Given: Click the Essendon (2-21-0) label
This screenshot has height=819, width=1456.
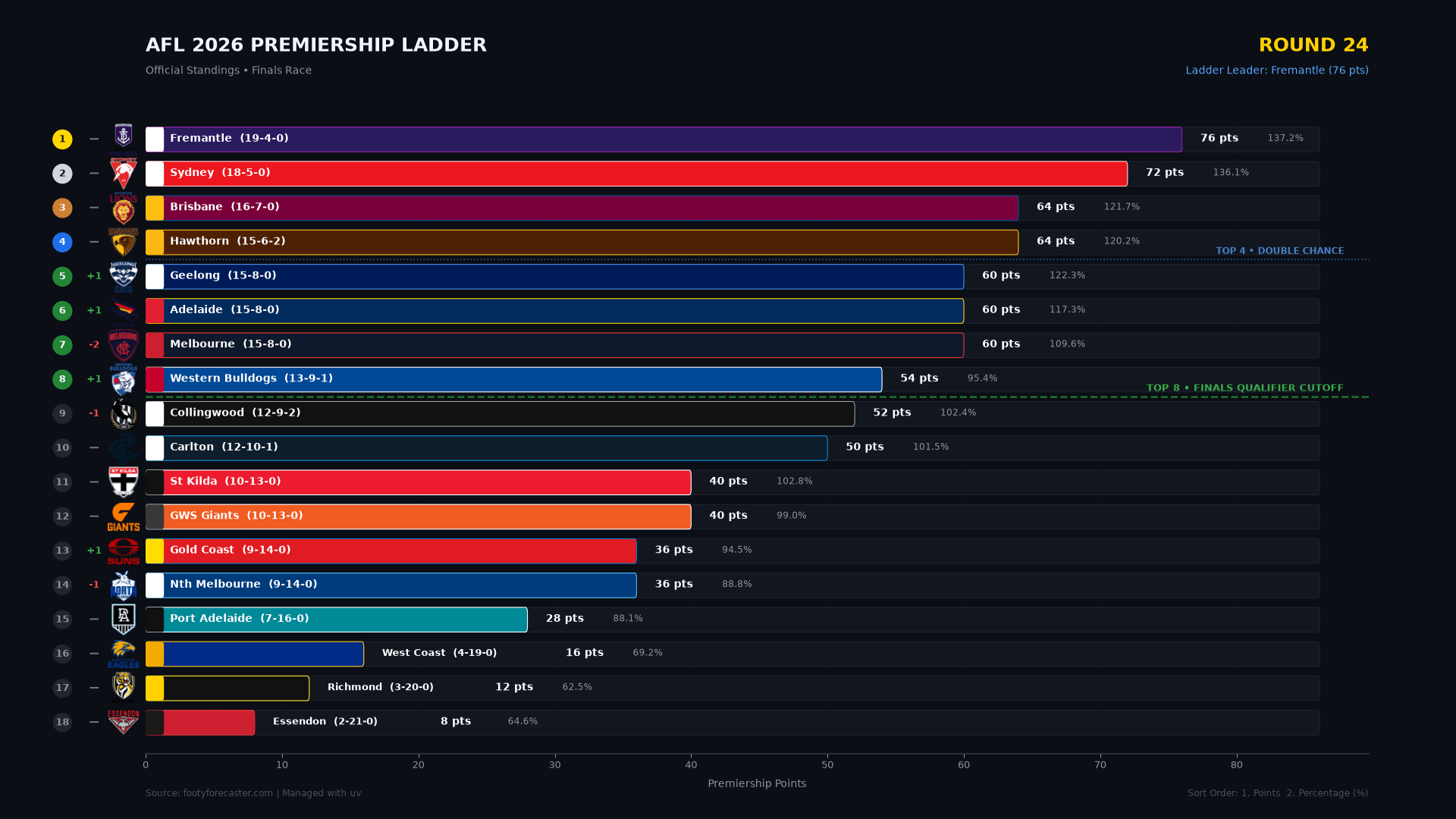Looking at the screenshot, I should (325, 721).
